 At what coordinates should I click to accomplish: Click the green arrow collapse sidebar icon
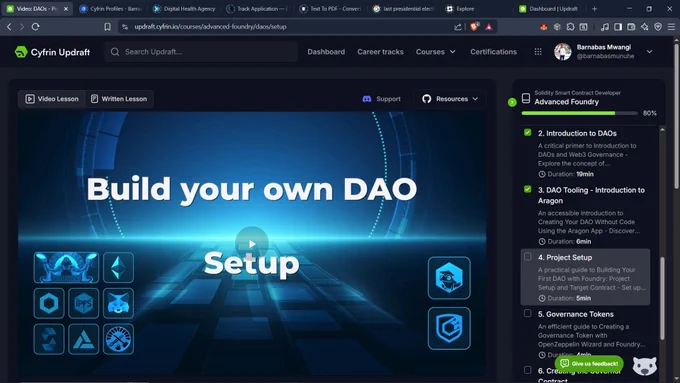coord(512,102)
